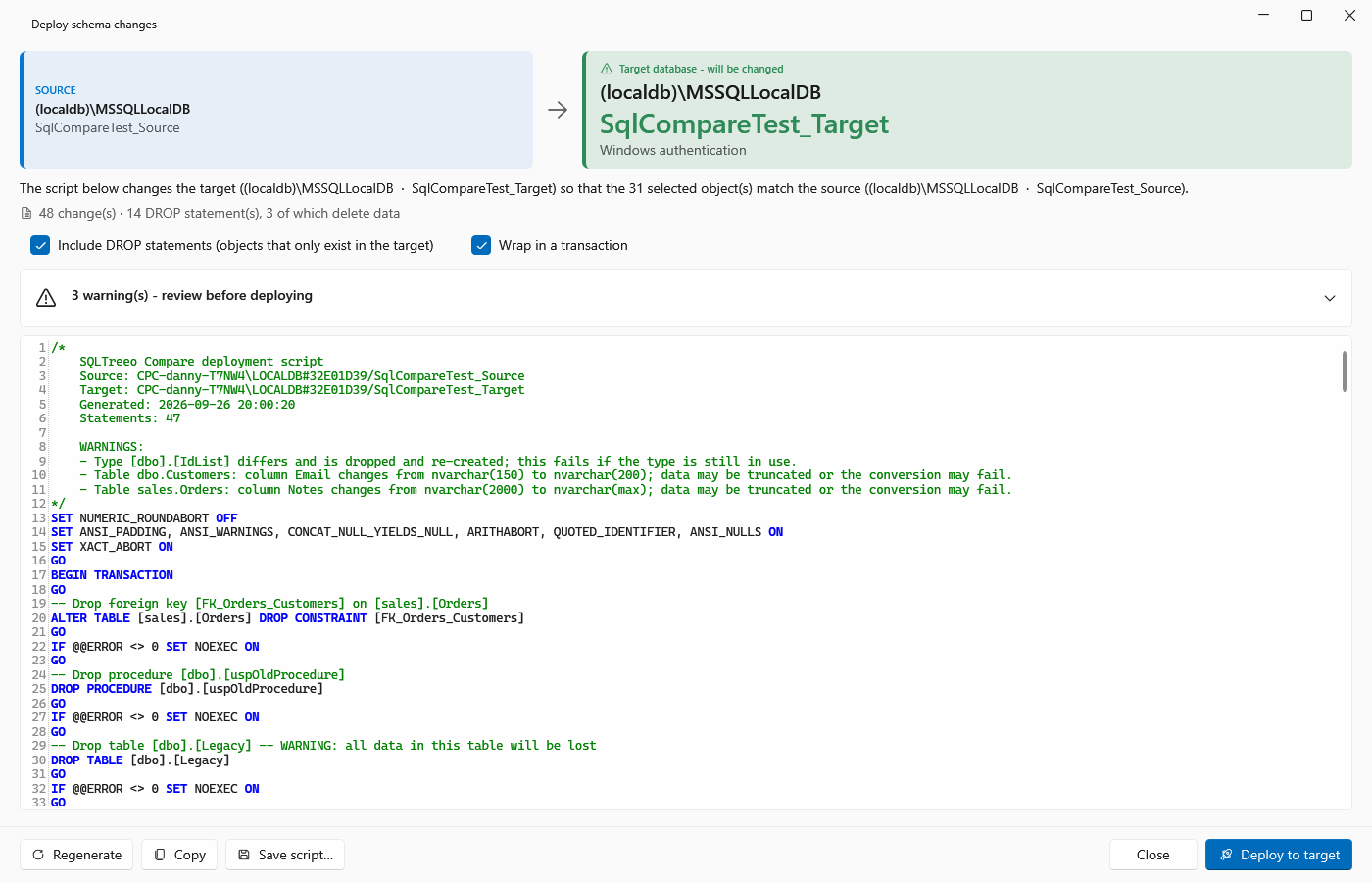
Task: Click the 'Windows authentication' label
Action: tap(672, 150)
